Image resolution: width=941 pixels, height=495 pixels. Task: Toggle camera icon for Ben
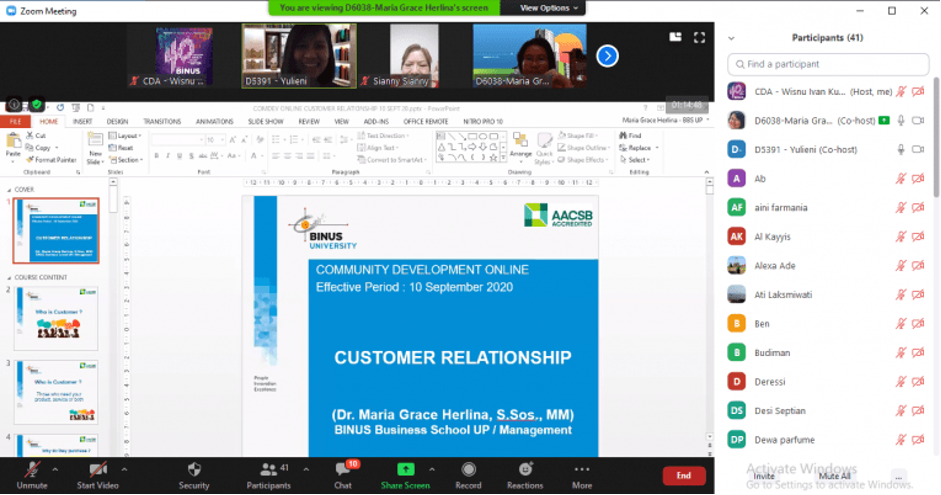(918, 323)
